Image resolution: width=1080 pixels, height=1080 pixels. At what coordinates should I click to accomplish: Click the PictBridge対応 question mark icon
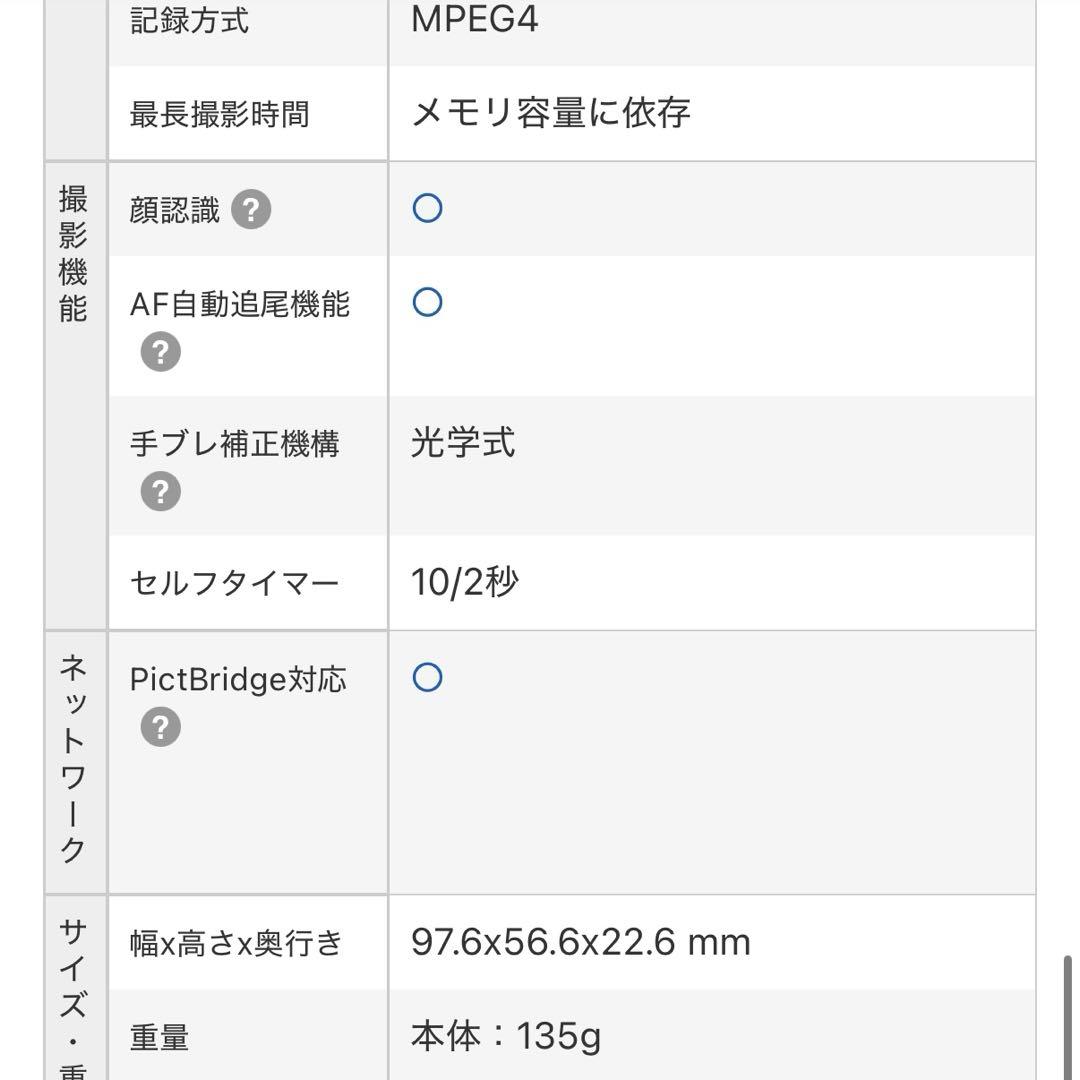161,726
